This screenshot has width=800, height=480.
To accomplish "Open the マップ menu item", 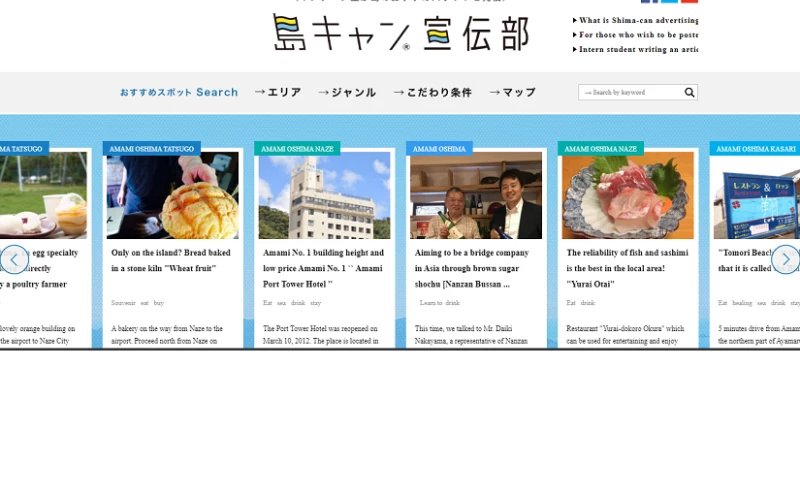I will (512, 92).
